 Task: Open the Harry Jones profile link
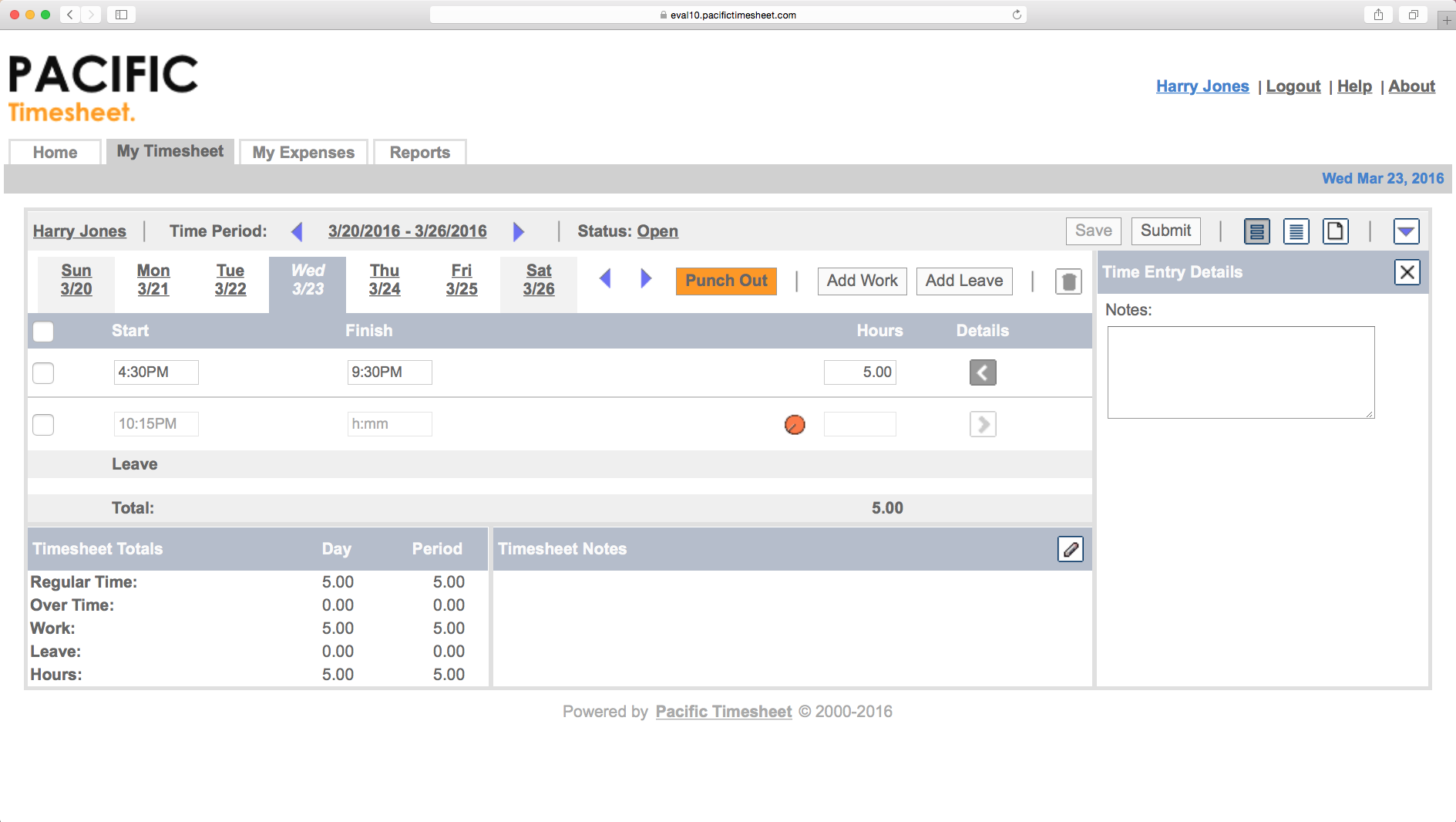pos(1202,86)
